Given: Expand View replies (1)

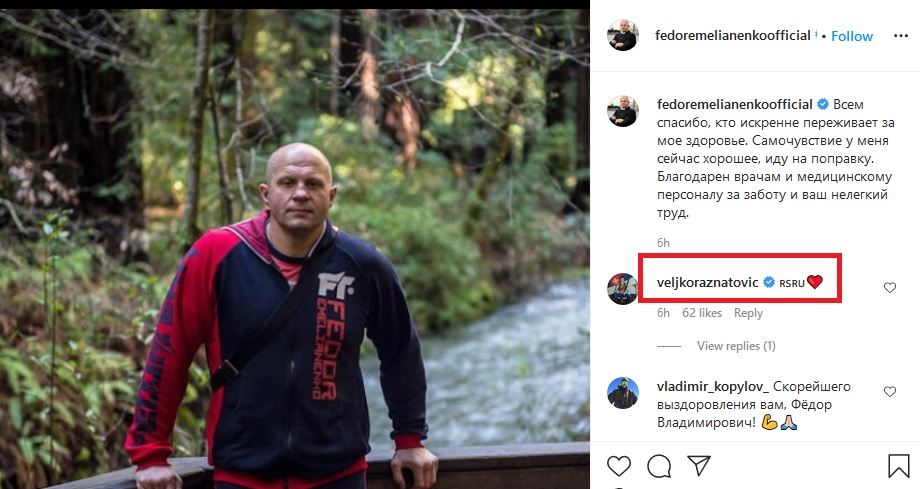Looking at the screenshot, I should tap(736, 346).
